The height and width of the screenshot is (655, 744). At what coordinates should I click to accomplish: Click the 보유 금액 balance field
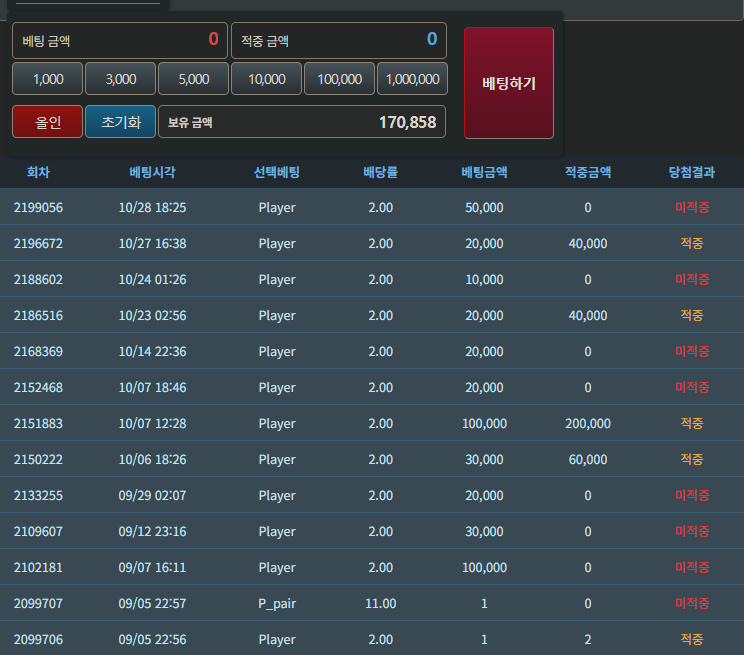pyautogui.click(x=302, y=122)
